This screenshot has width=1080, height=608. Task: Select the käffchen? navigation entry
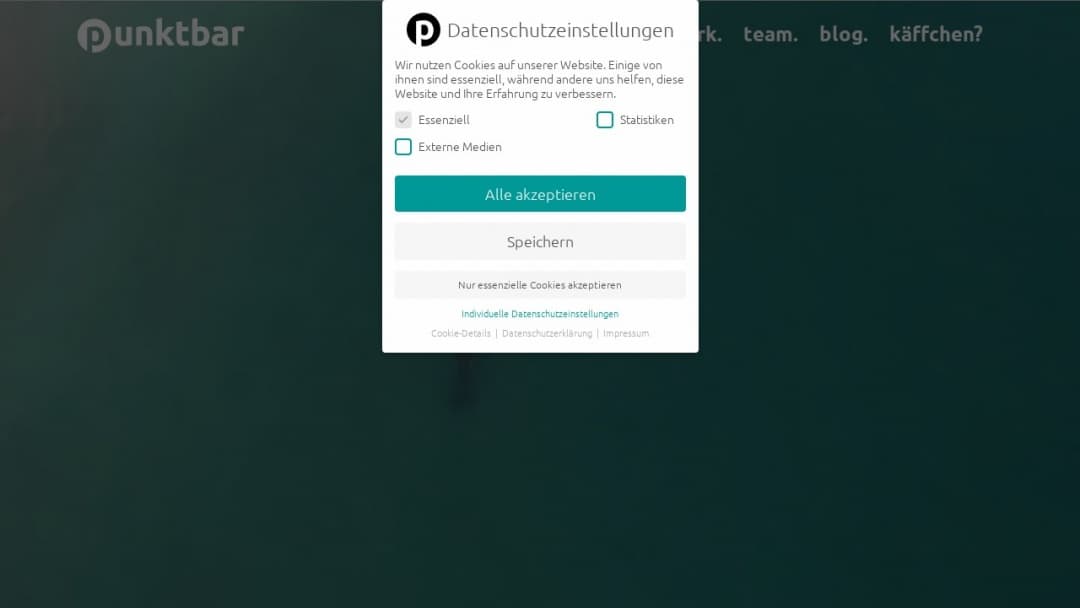pyautogui.click(x=935, y=33)
